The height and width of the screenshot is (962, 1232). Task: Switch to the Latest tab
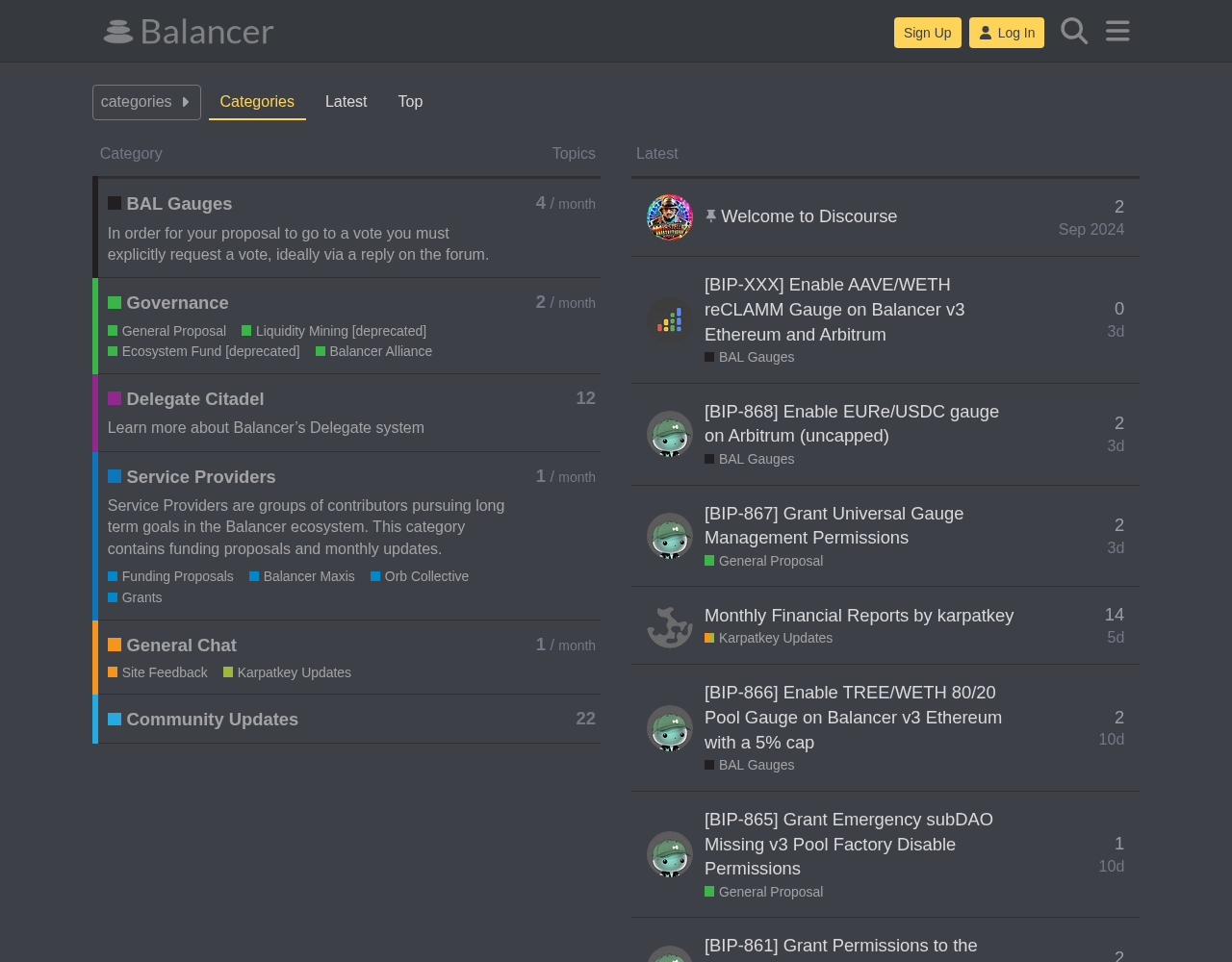(x=346, y=102)
